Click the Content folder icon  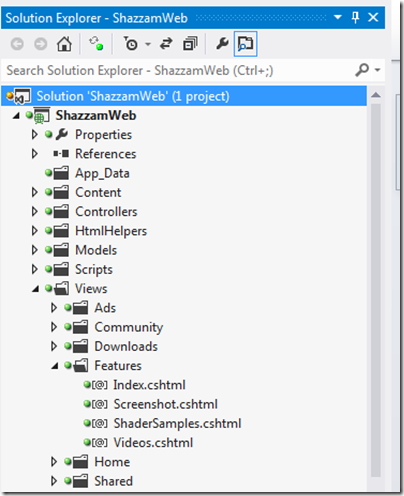pyautogui.click(x=61, y=192)
